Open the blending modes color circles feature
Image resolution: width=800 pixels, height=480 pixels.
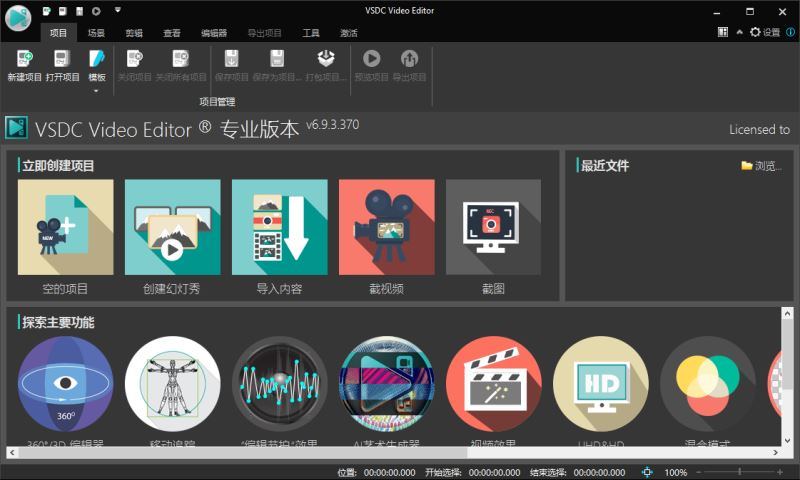(708, 384)
